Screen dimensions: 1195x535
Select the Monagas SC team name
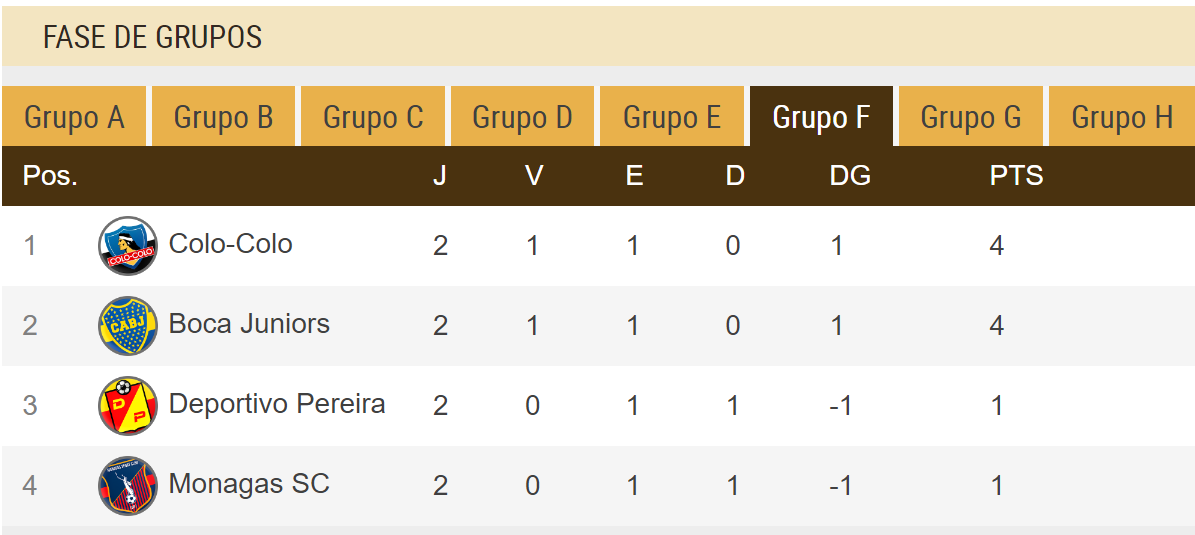coord(249,484)
